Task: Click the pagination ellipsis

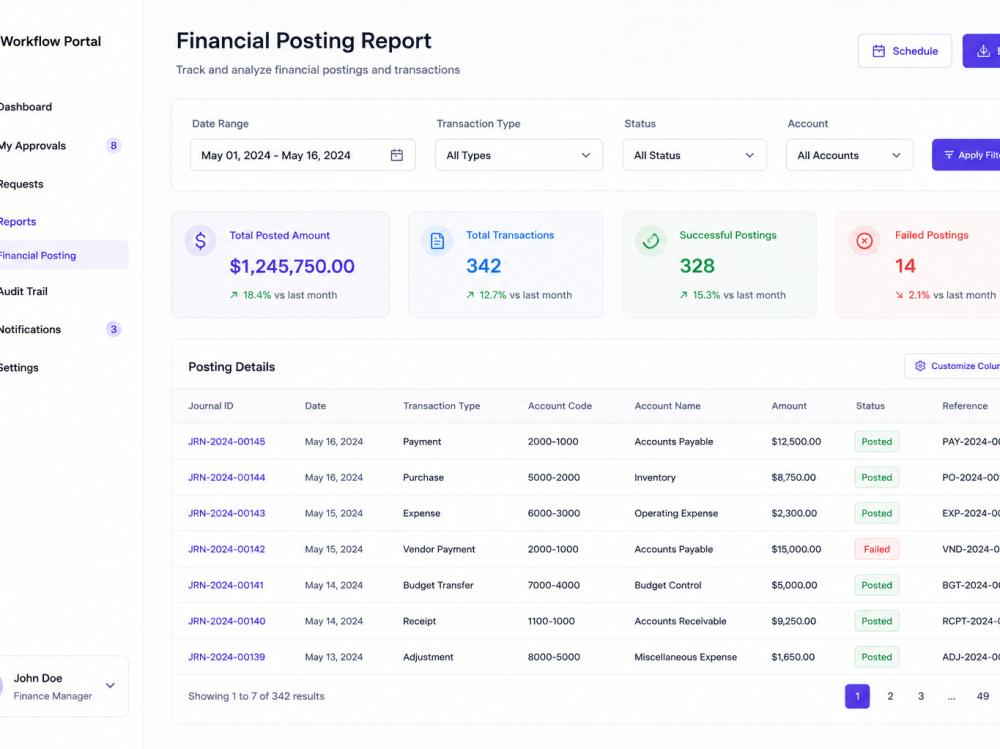Action: tap(952, 697)
